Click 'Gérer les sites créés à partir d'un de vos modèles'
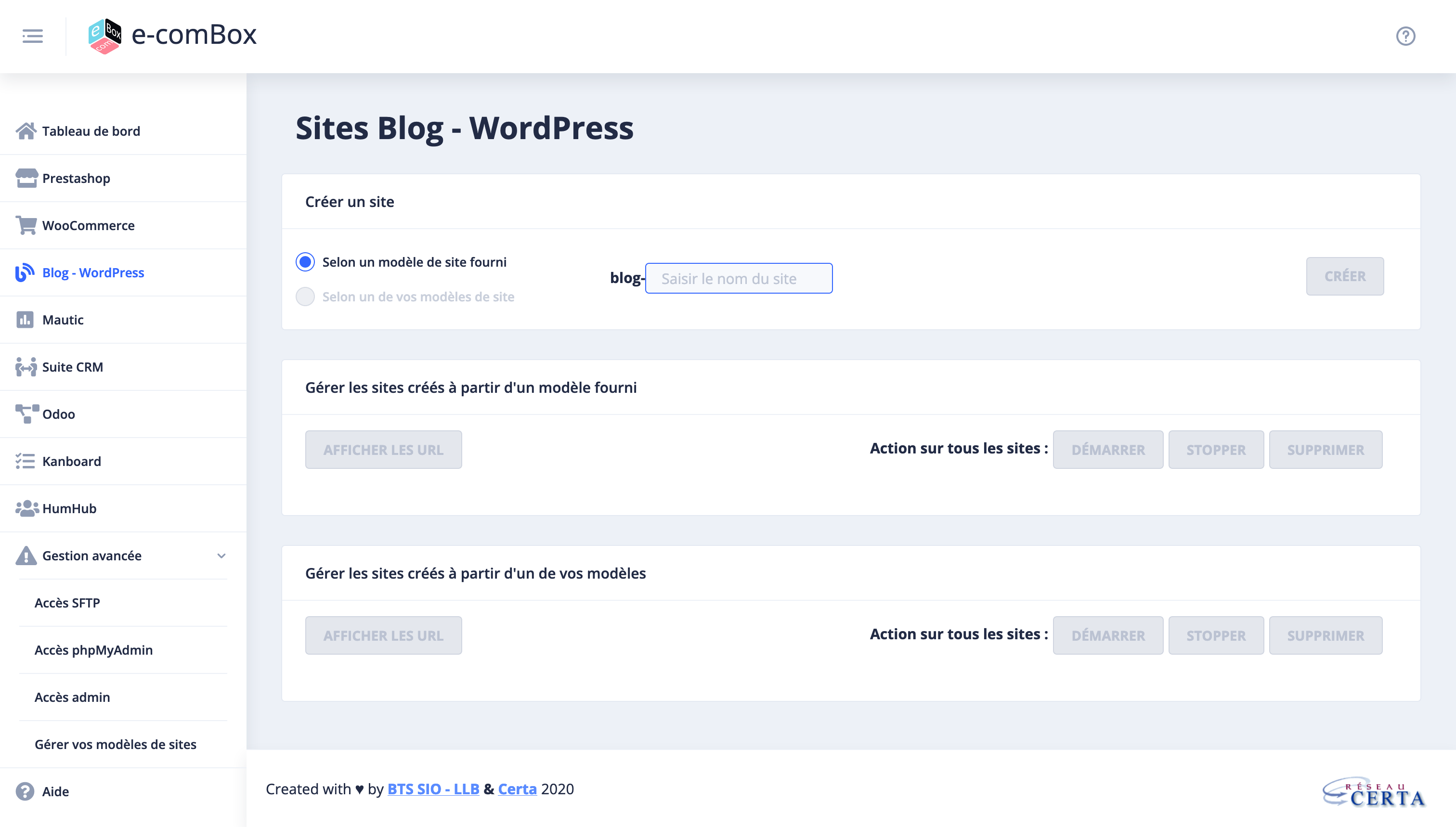 coord(476,573)
